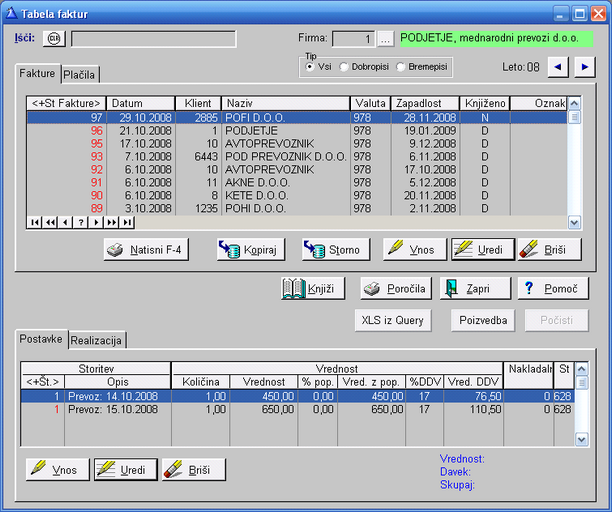Open the Firma lookup ellipsis button

385,39
